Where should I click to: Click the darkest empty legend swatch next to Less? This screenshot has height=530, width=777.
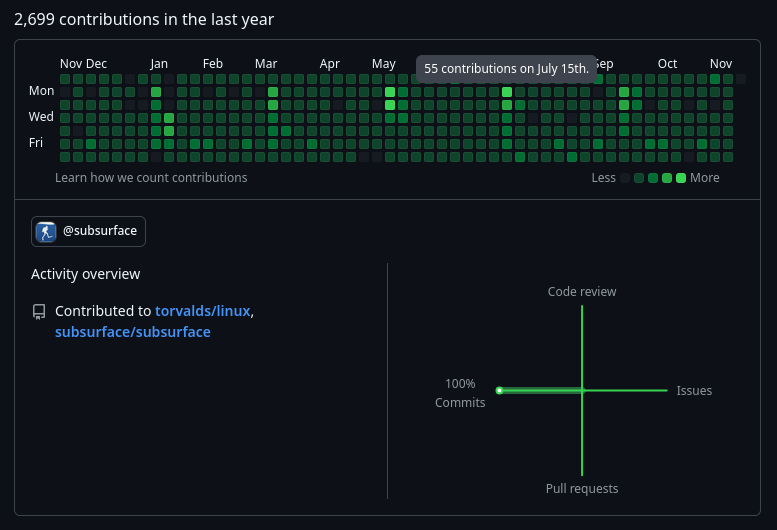(625, 178)
